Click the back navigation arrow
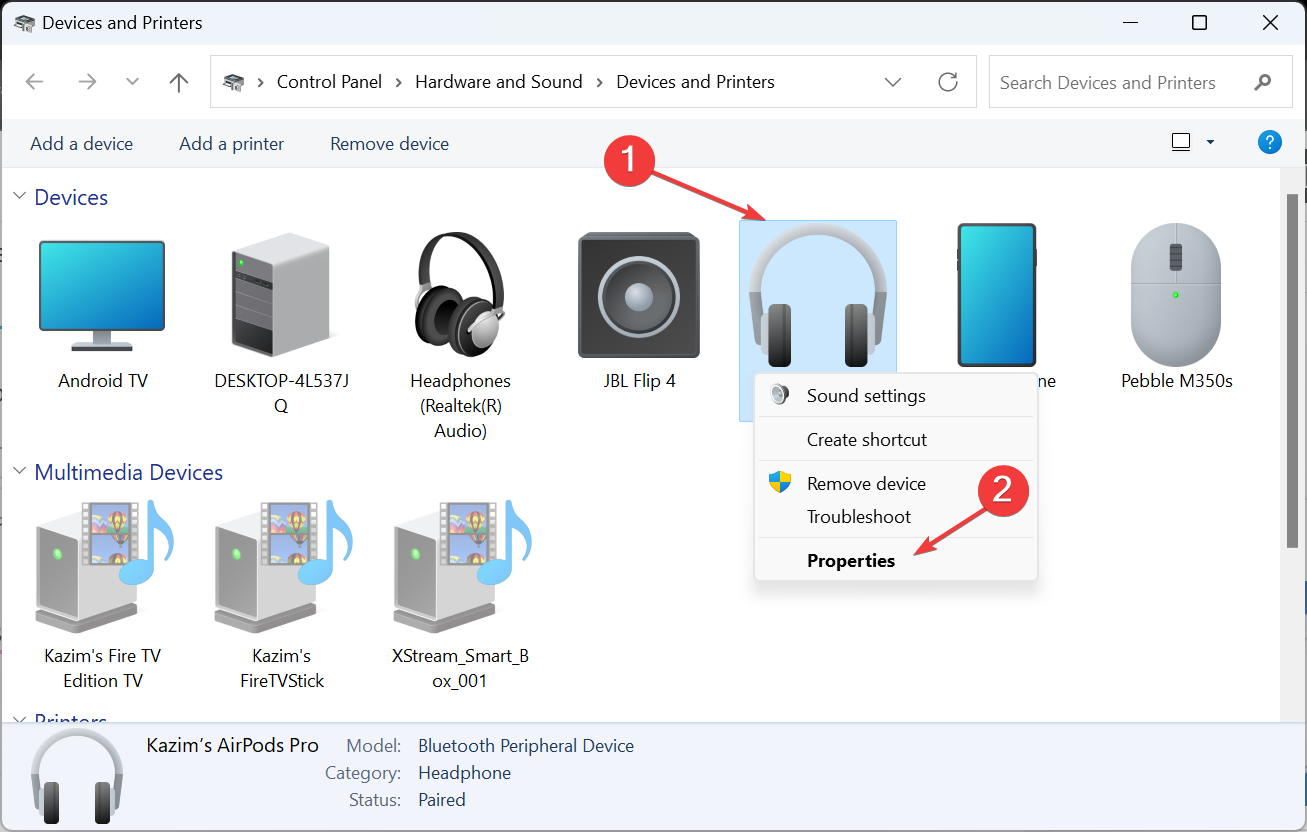1307x832 pixels. click(x=34, y=82)
